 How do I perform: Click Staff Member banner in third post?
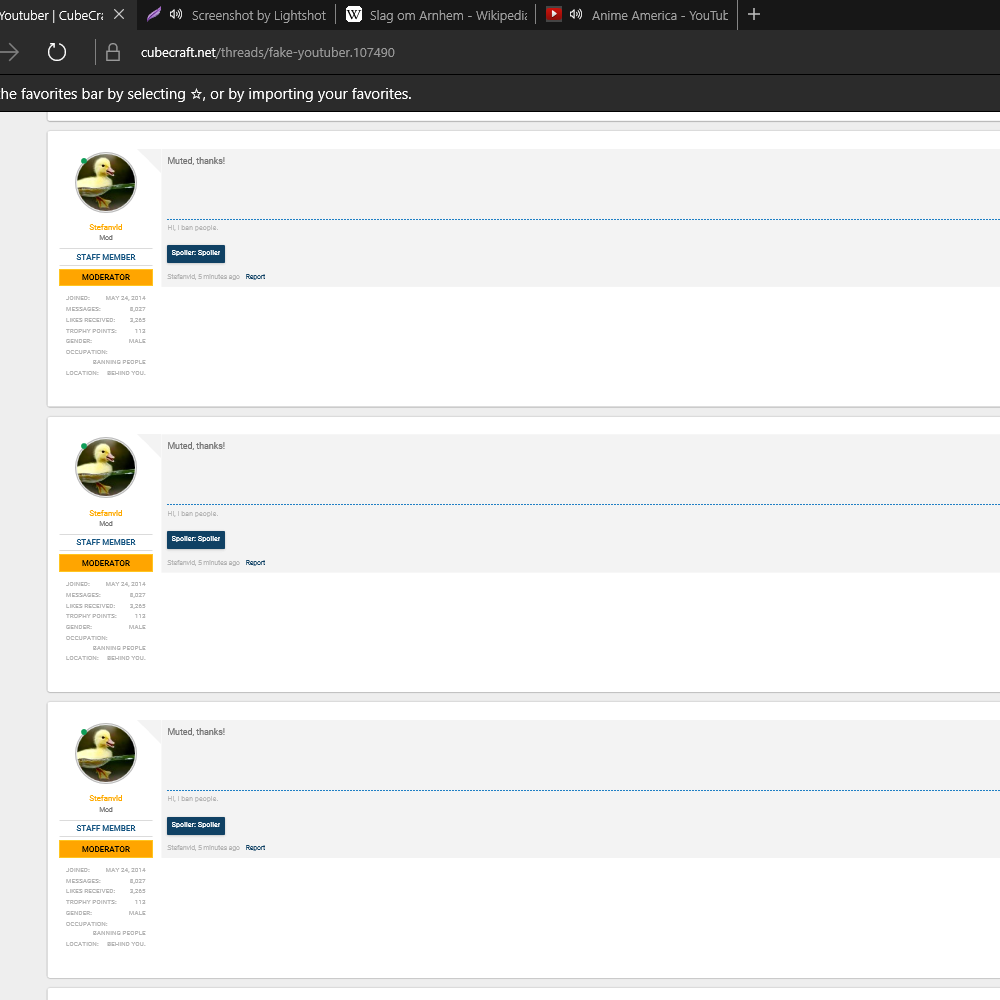[x=106, y=828]
